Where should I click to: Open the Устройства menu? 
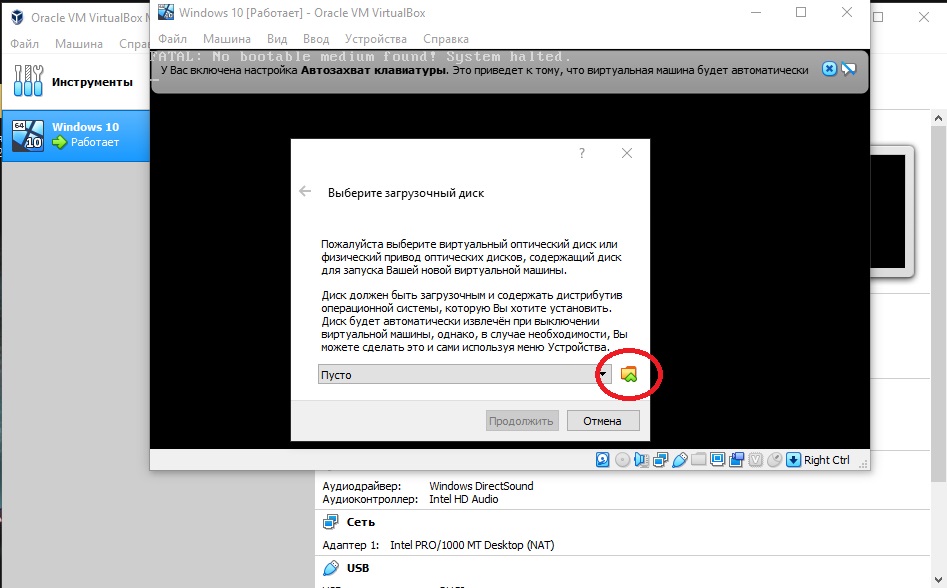[376, 39]
